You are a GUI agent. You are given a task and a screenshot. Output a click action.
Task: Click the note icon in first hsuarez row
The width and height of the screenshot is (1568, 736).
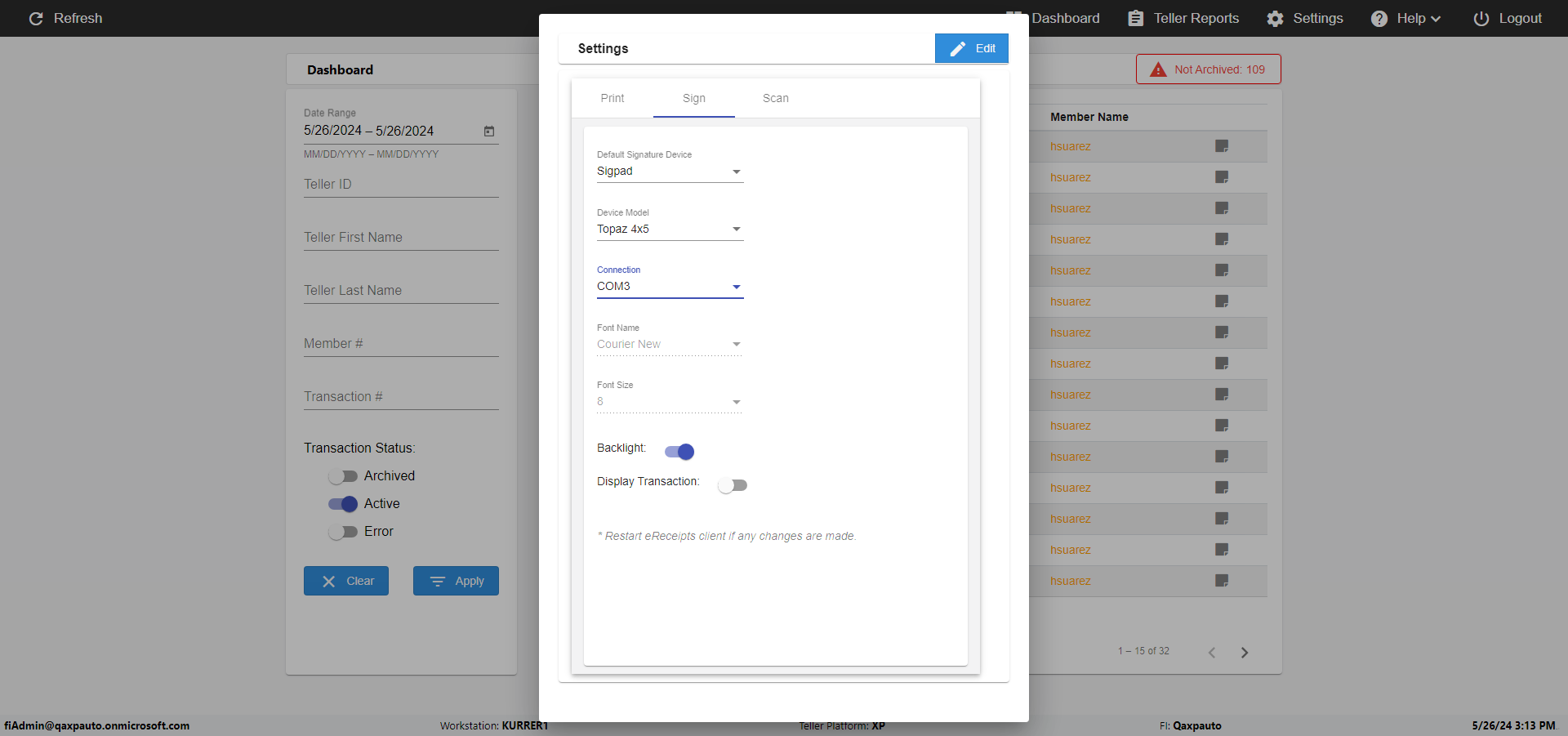pos(1222,146)
